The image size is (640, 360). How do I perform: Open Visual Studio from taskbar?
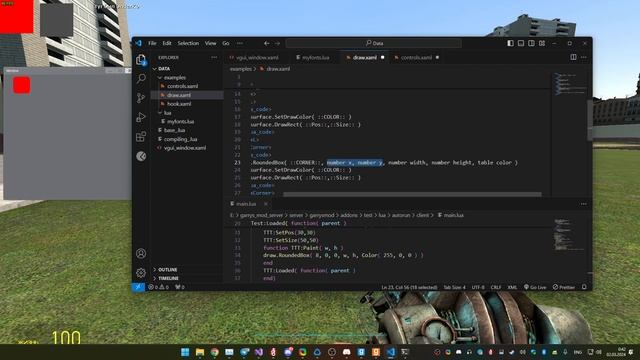pos(259,352)
